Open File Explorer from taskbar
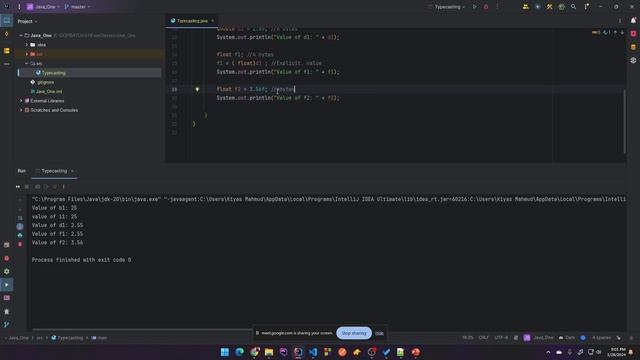 (269, 352)
